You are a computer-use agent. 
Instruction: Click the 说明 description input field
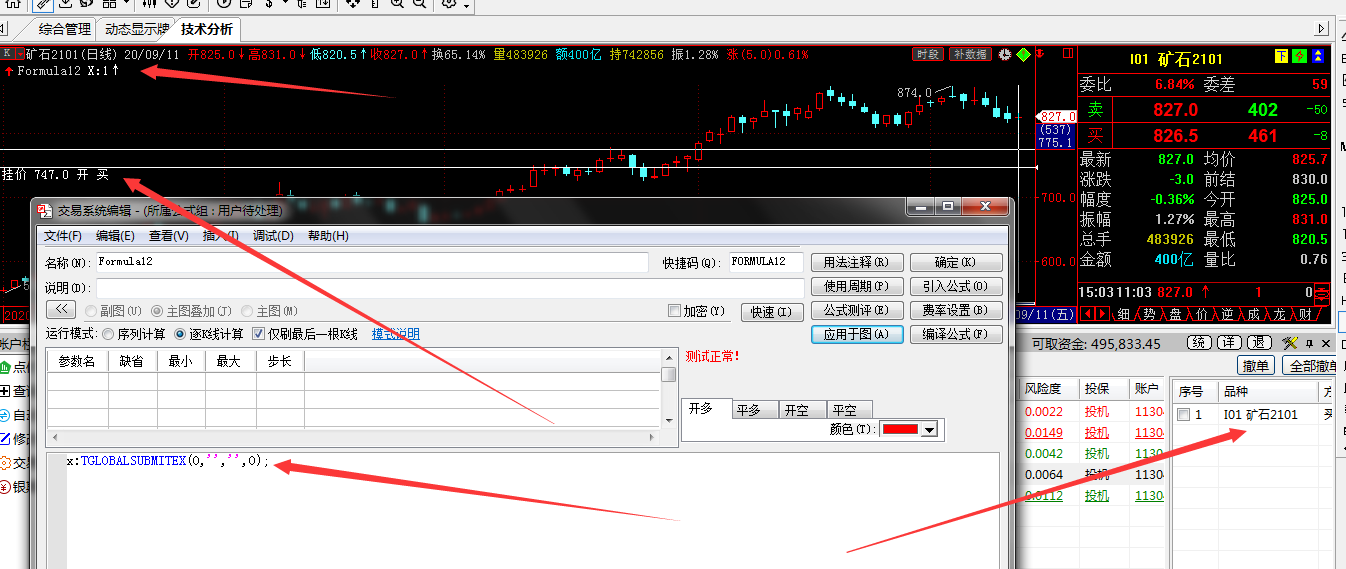(450, 287)
